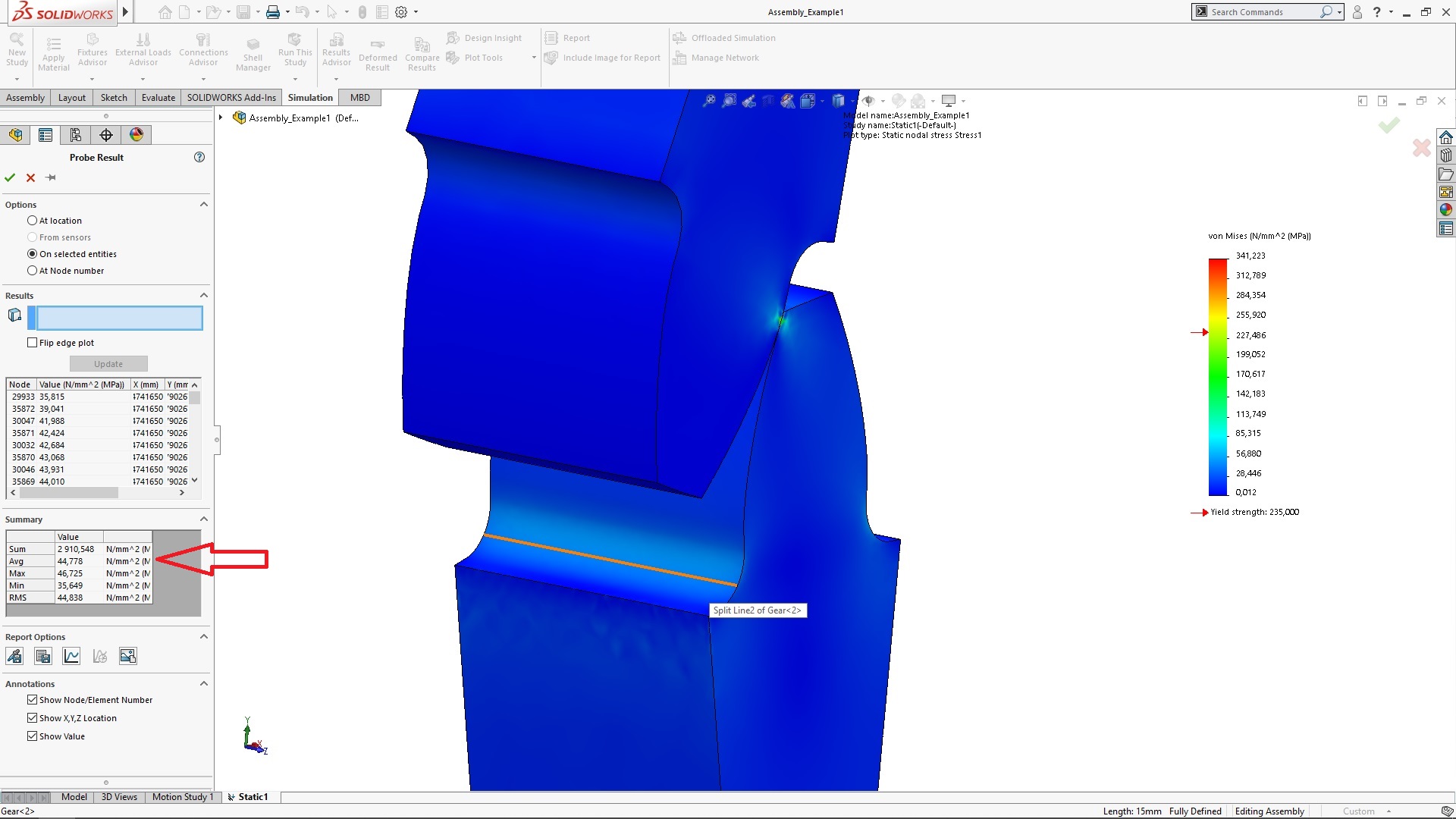
Task: Open View Palette in task pane
Action: pos(1446,192)
